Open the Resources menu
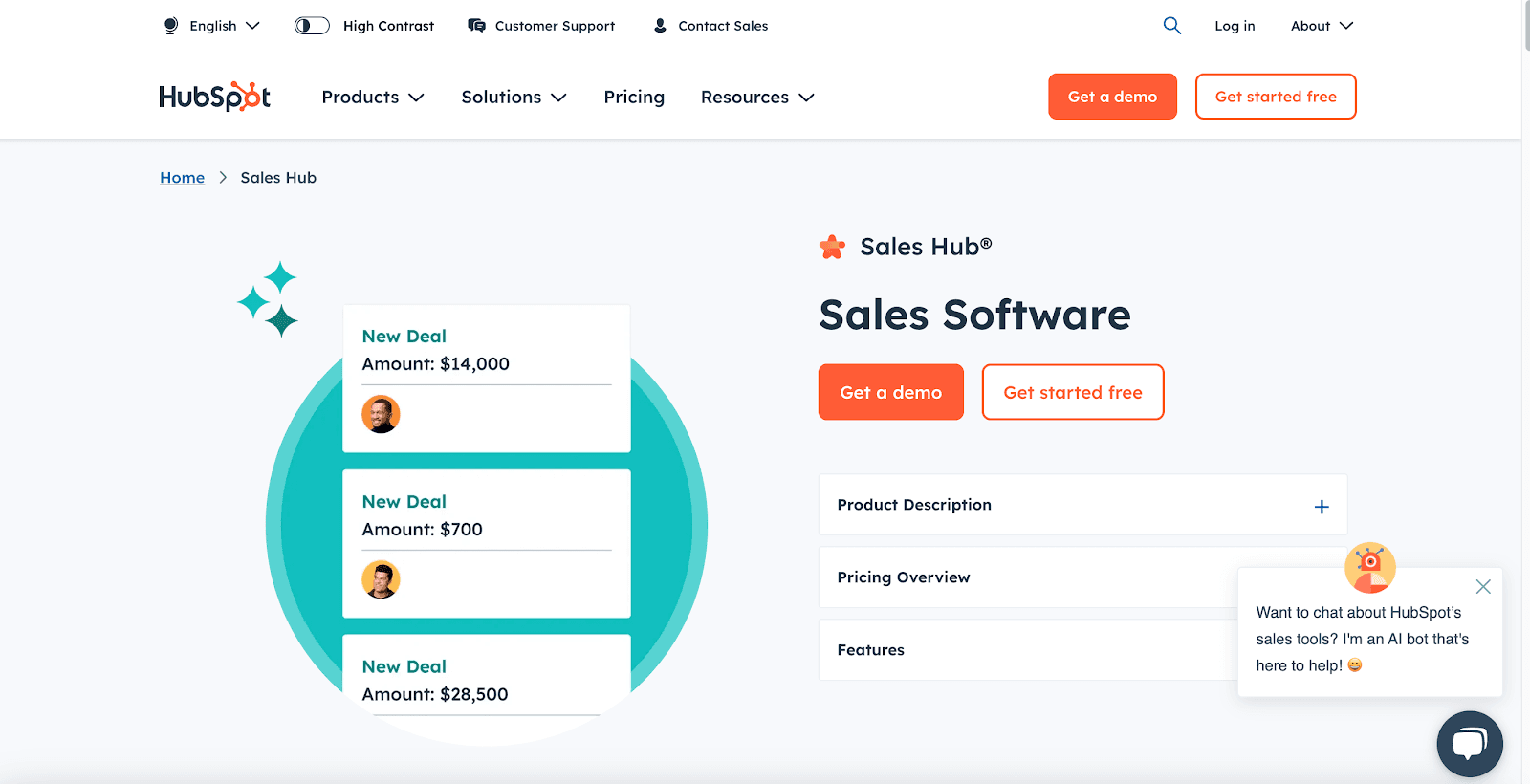Screen dimensions: 1530x784 click(x=757, y=97)
